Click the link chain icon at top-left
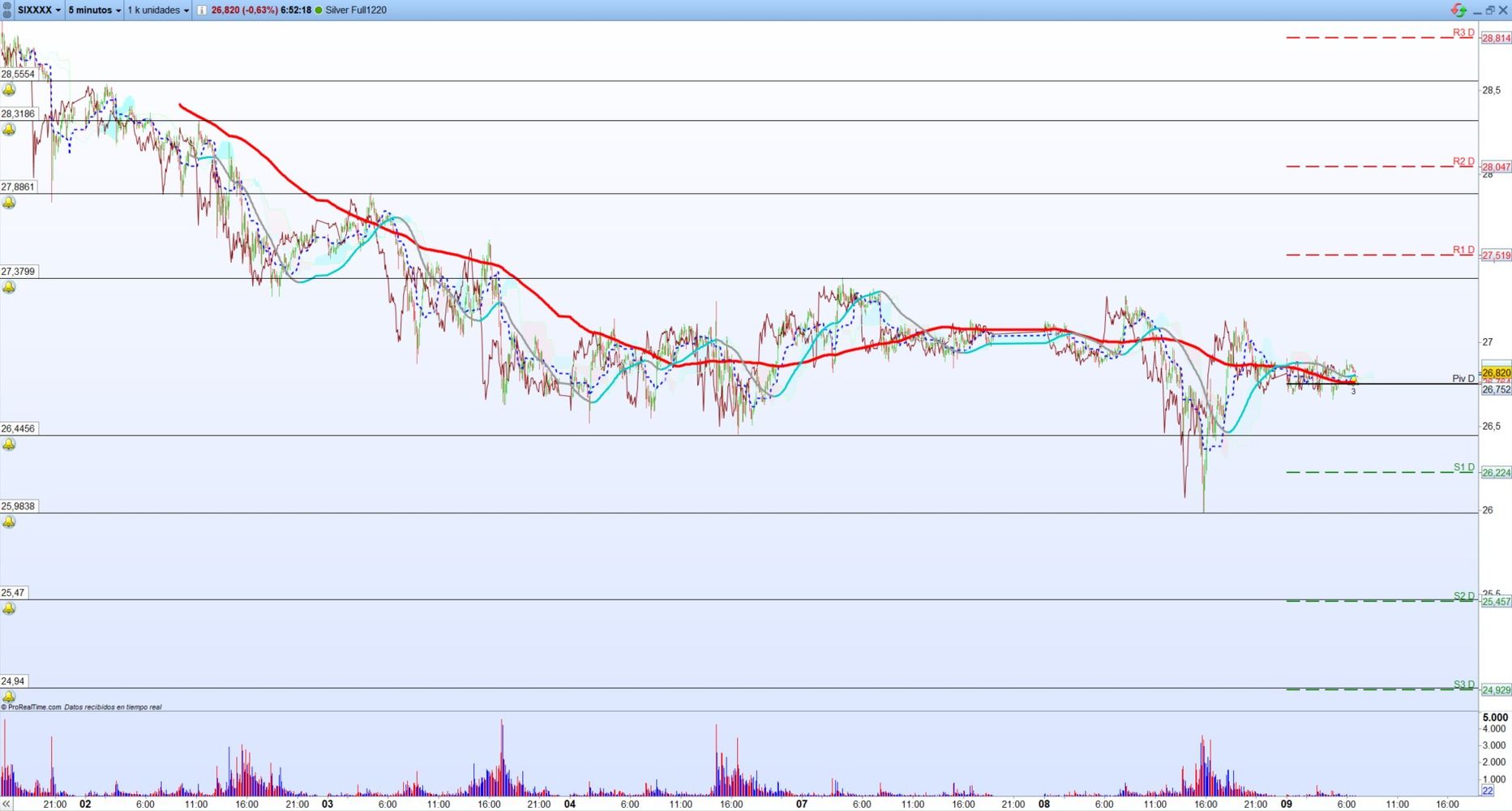The width and height of the screenshot is (1512, 811). (x=7, y=10)
